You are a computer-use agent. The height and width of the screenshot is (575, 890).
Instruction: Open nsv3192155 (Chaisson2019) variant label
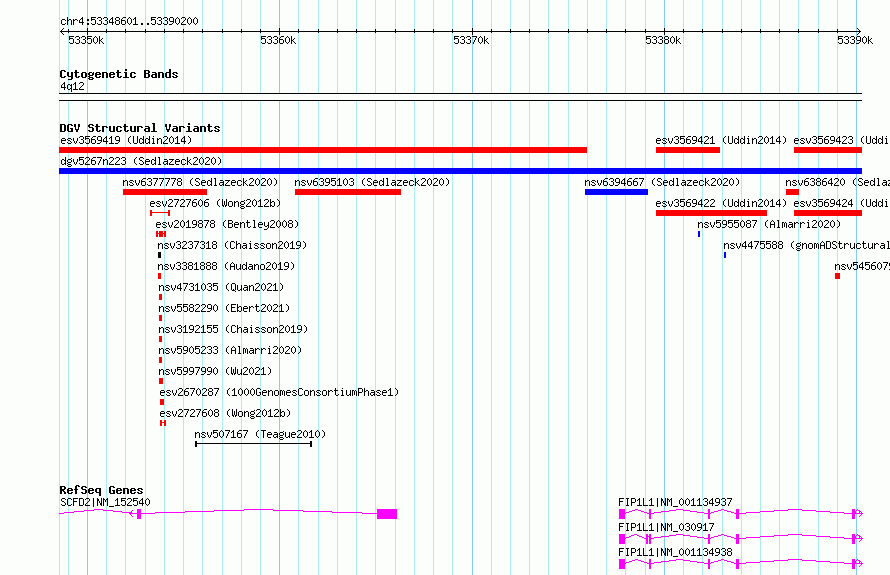233,329
